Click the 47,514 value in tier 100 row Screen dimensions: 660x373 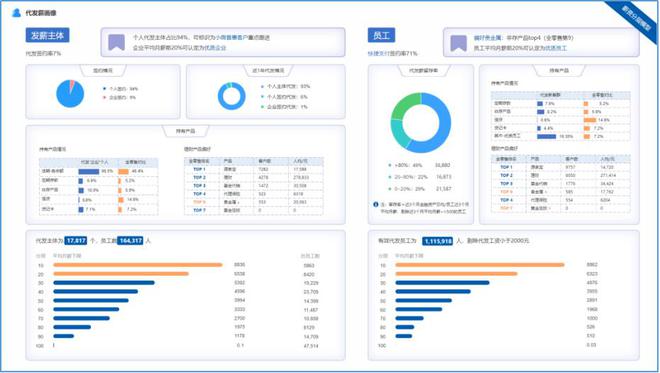click(311, 346)
